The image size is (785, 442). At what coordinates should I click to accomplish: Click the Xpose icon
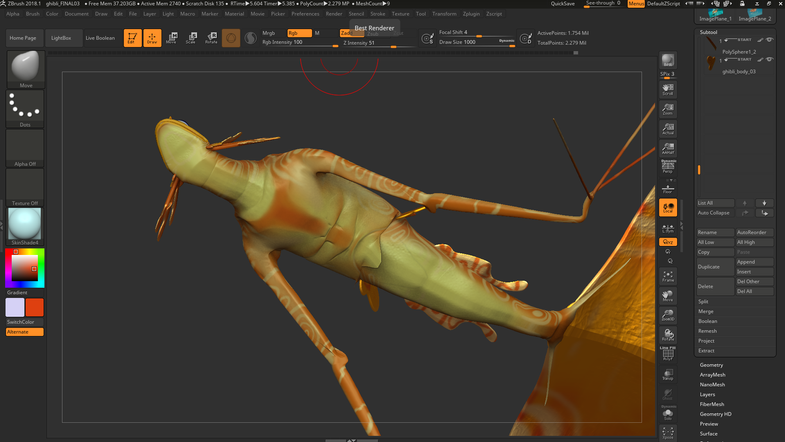[x=668, y=433]
